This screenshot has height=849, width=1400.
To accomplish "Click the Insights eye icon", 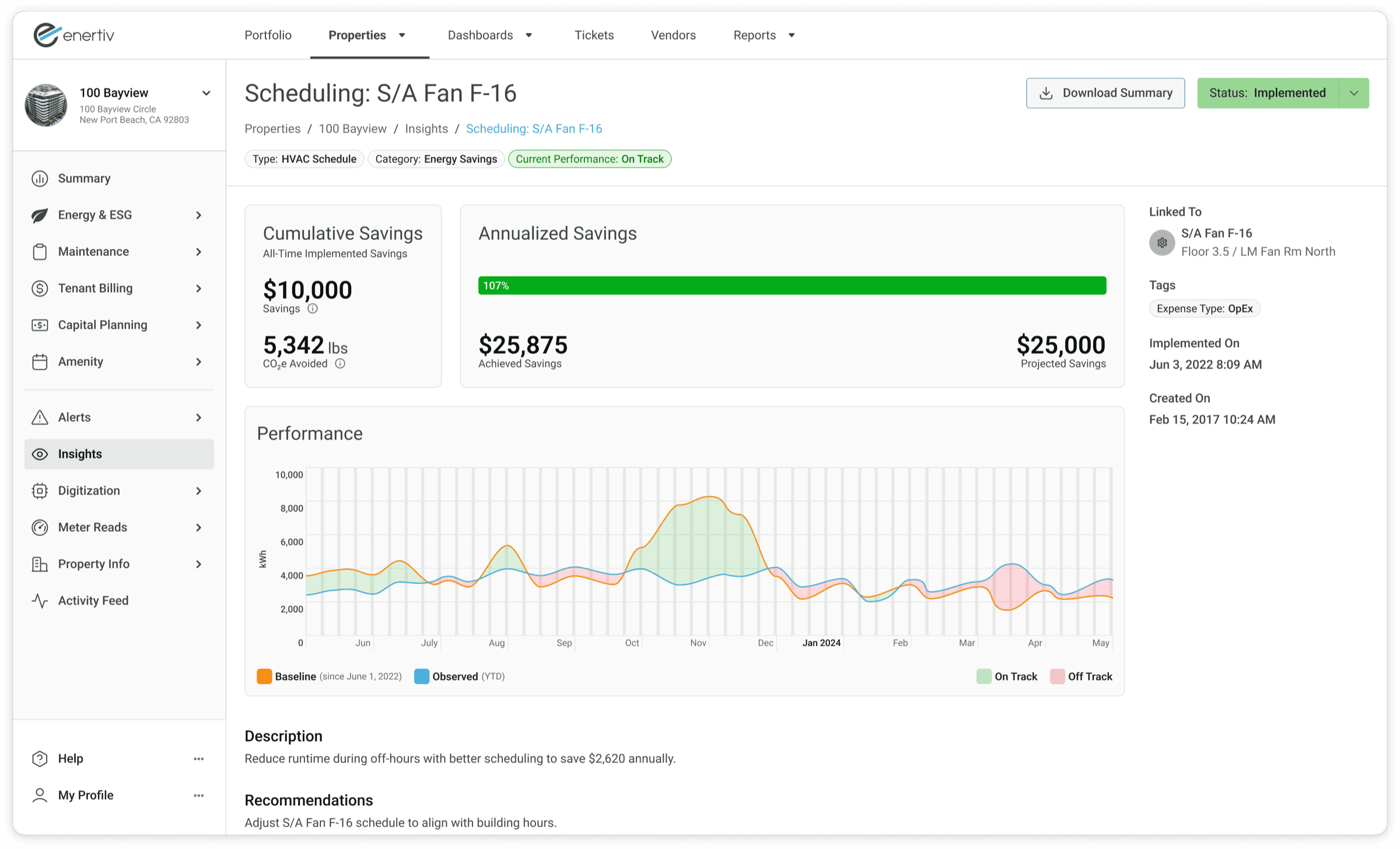I will pyautogui.click(x=40, y=454).
